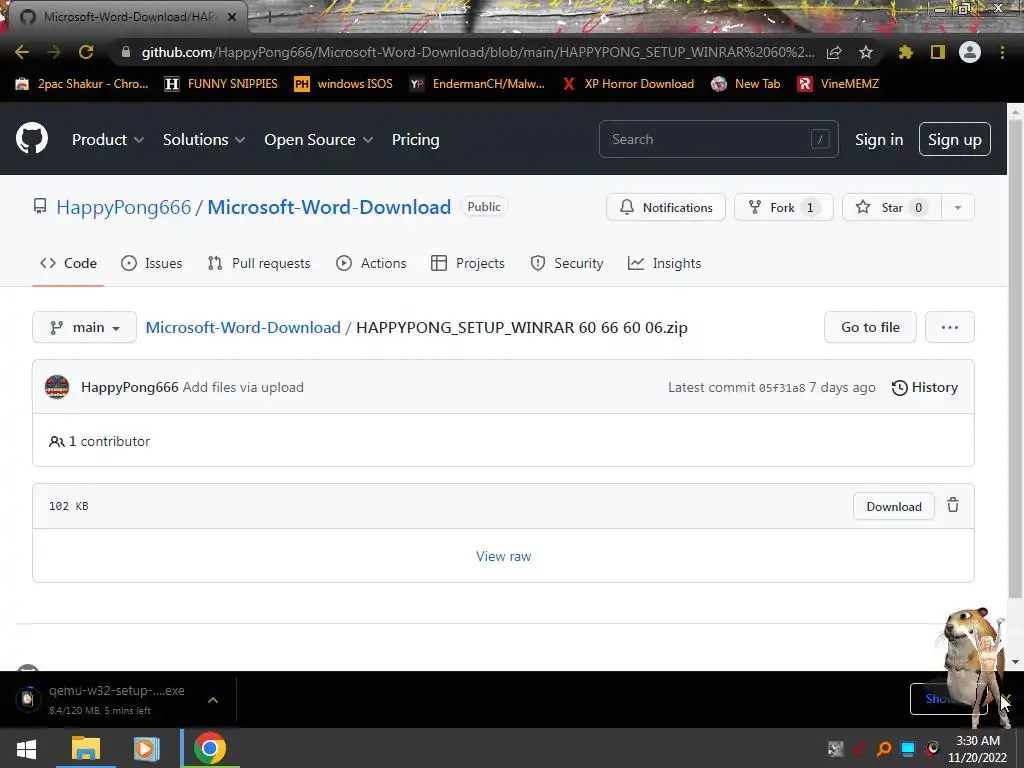Open the New Tab bookmark
Image resolution: width=1024 pixels, height=768 pixels.
pyautogui.click(x=746, y=84)
